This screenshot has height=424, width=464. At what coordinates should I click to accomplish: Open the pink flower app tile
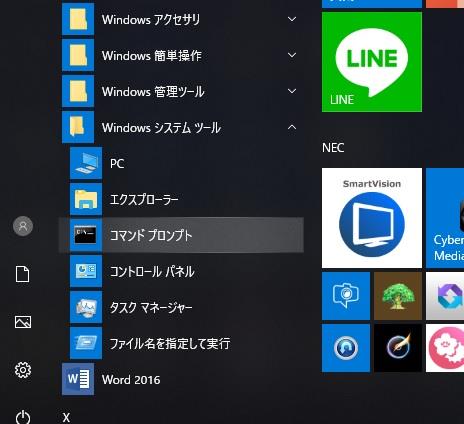[x=445, y=348]
